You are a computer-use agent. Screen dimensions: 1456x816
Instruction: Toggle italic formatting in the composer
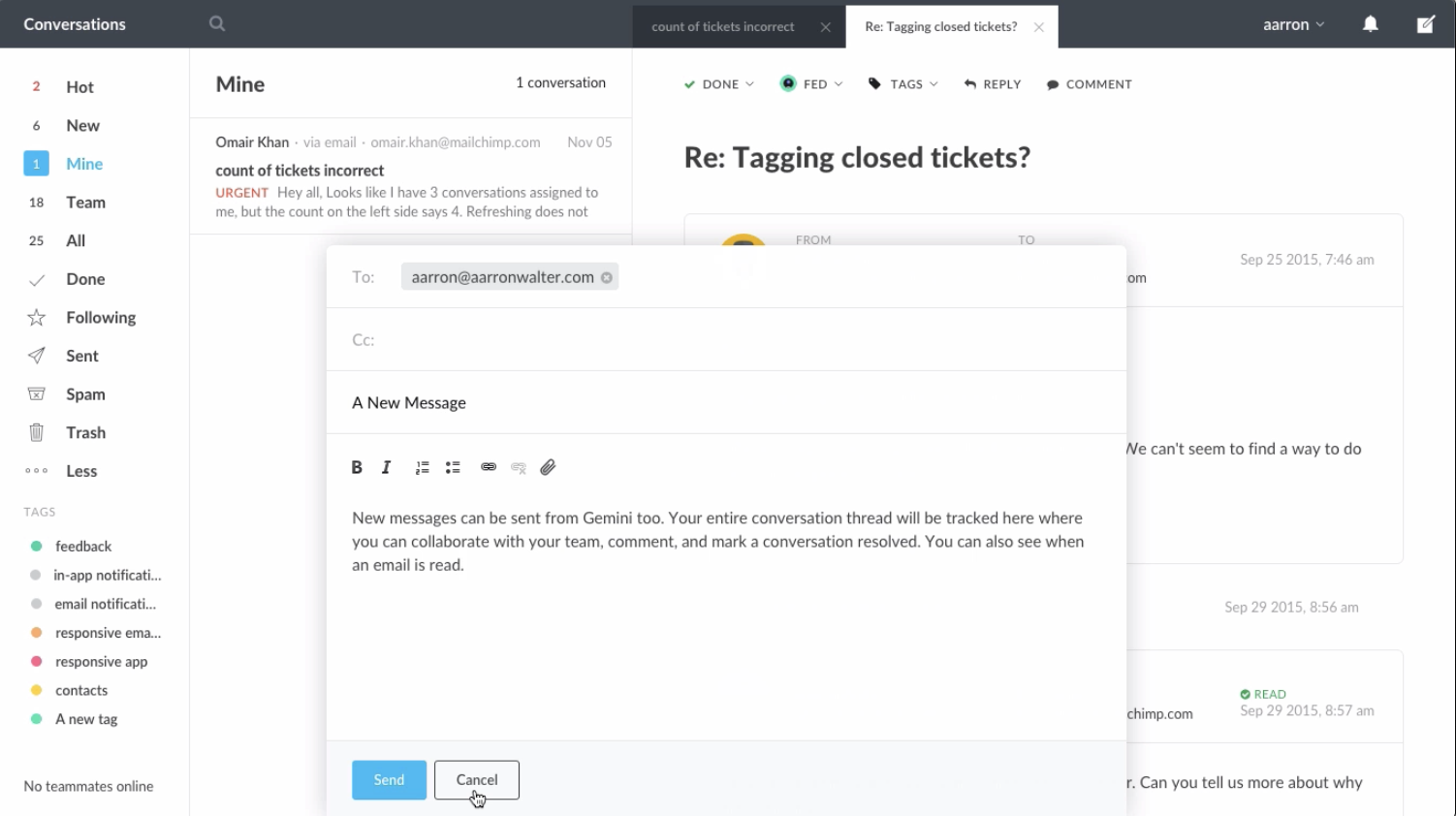[x=386, y=467]
